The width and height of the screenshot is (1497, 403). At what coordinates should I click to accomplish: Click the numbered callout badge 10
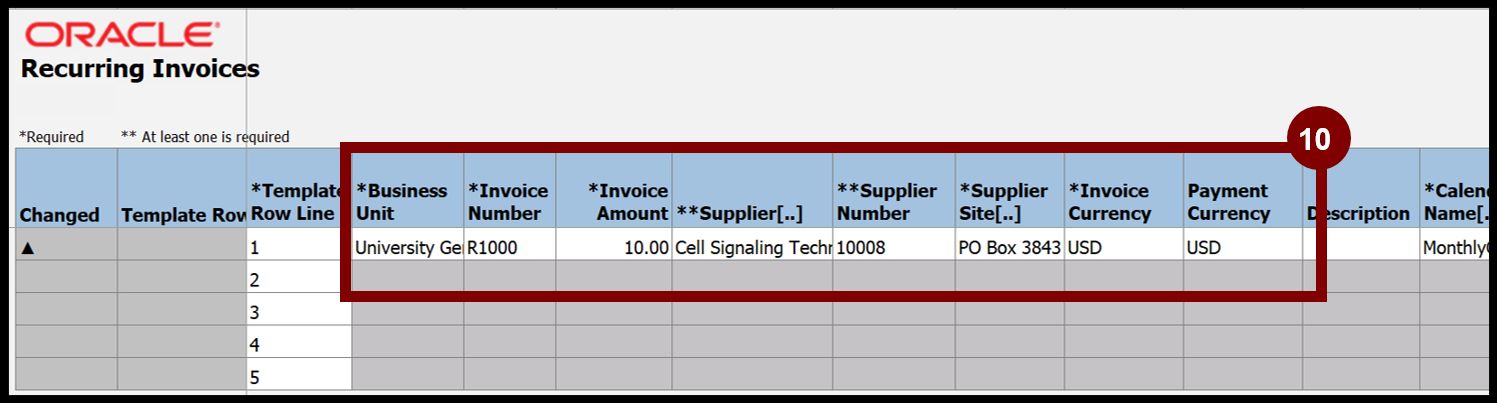[x=1318, y=141]
